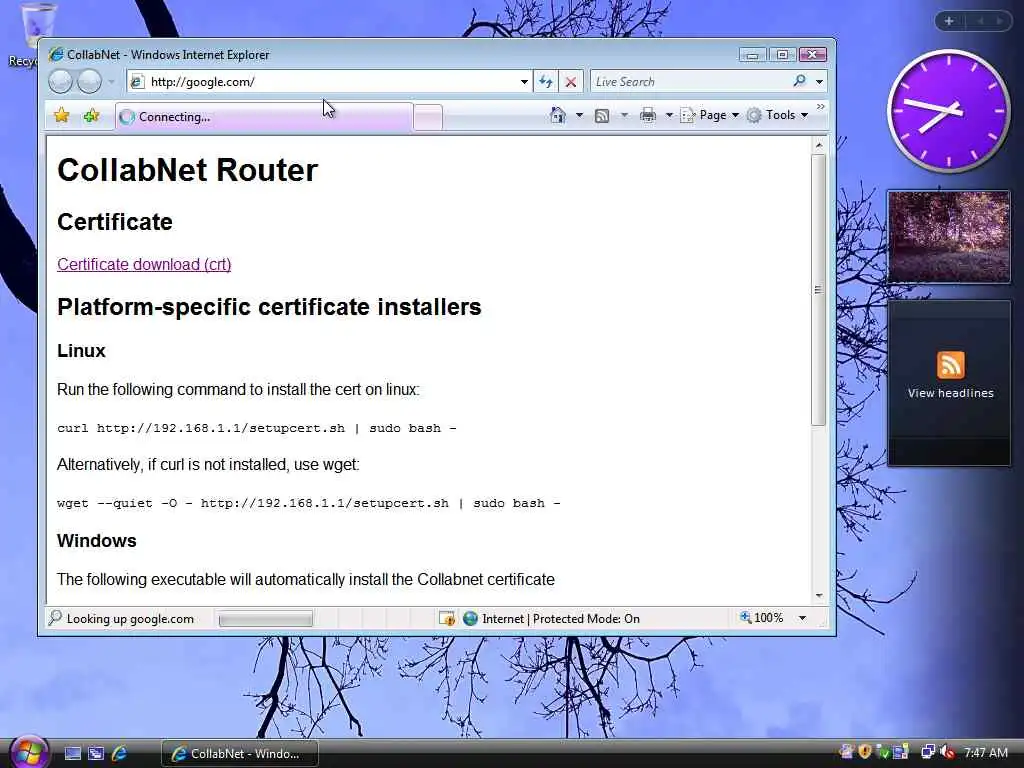1024x768 pixels.
Task: Click Show Desktop quick launch icon
Action: tap(72, 753)
